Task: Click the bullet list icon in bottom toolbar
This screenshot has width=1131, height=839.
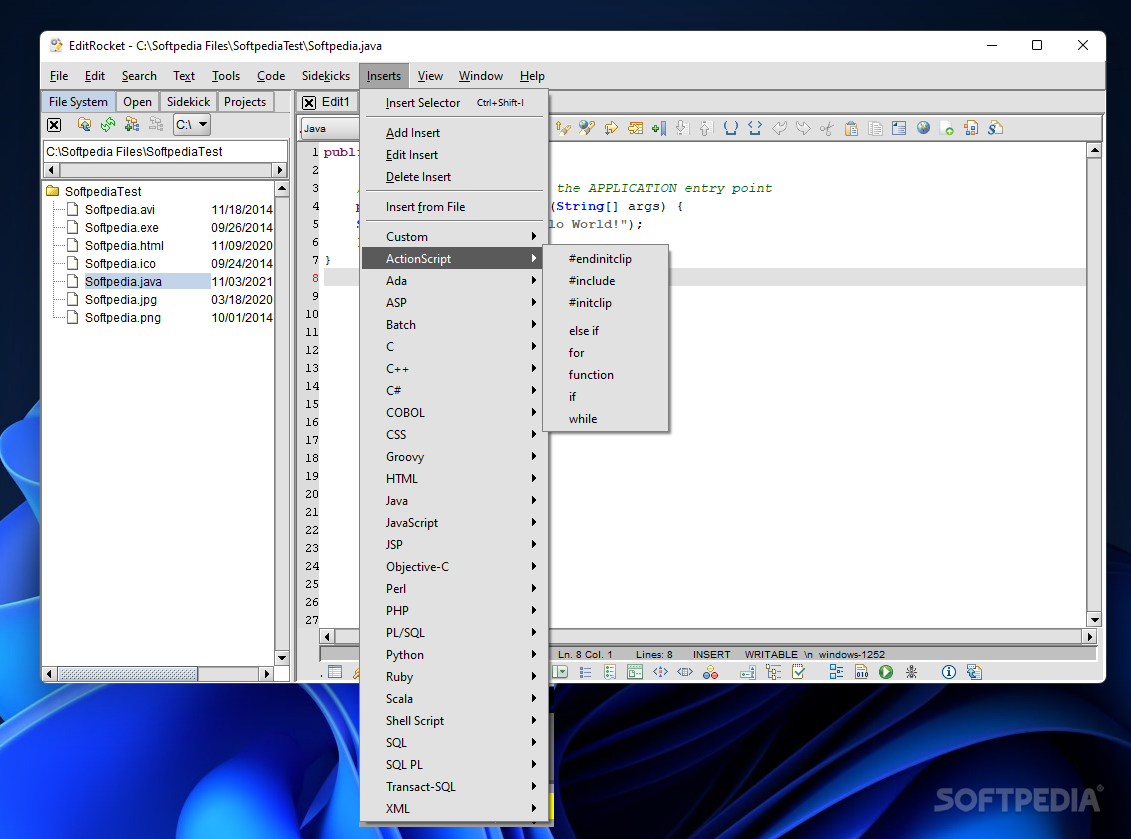Action: [585, 672]
